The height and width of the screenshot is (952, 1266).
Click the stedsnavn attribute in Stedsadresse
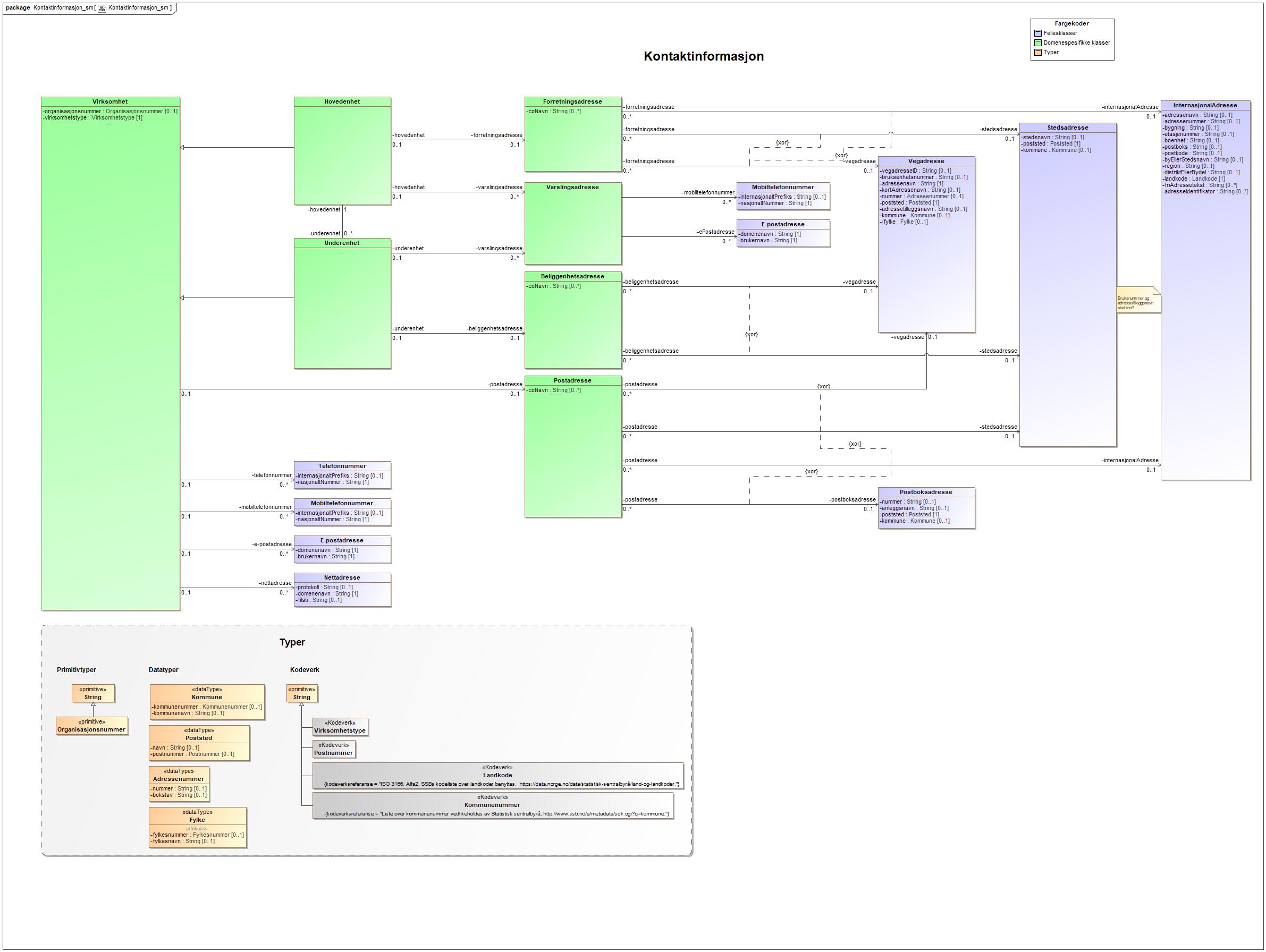pos(1052,137)
